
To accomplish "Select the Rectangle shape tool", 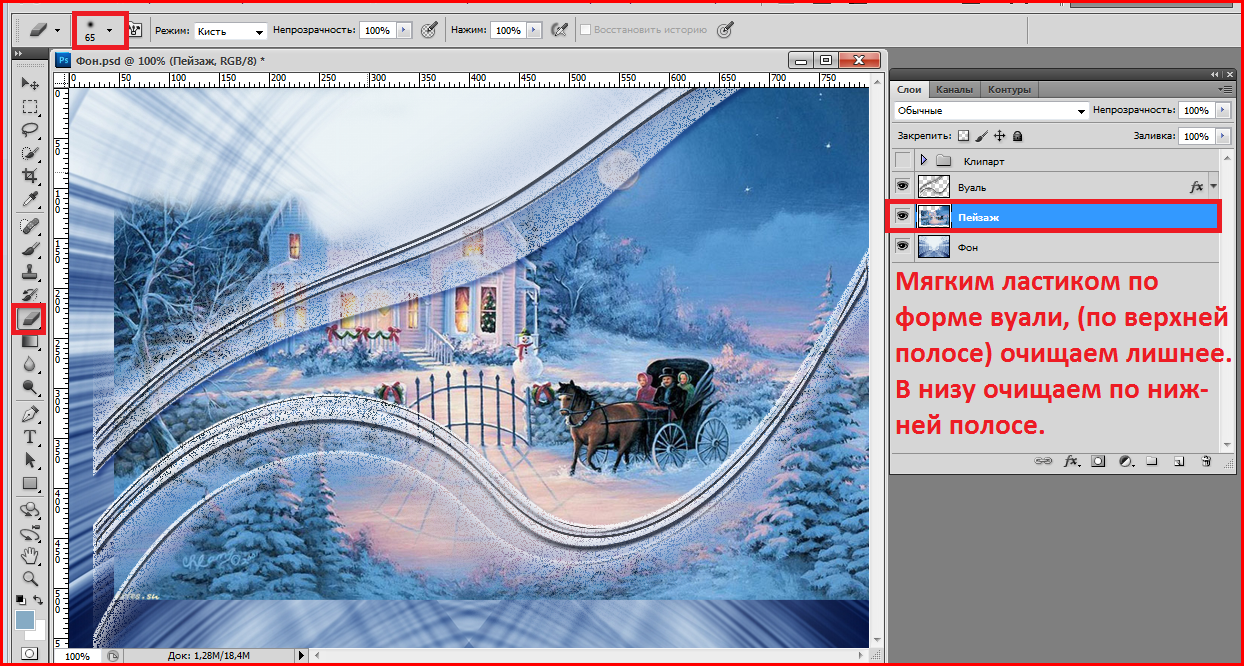I will (x=30, y=483).
